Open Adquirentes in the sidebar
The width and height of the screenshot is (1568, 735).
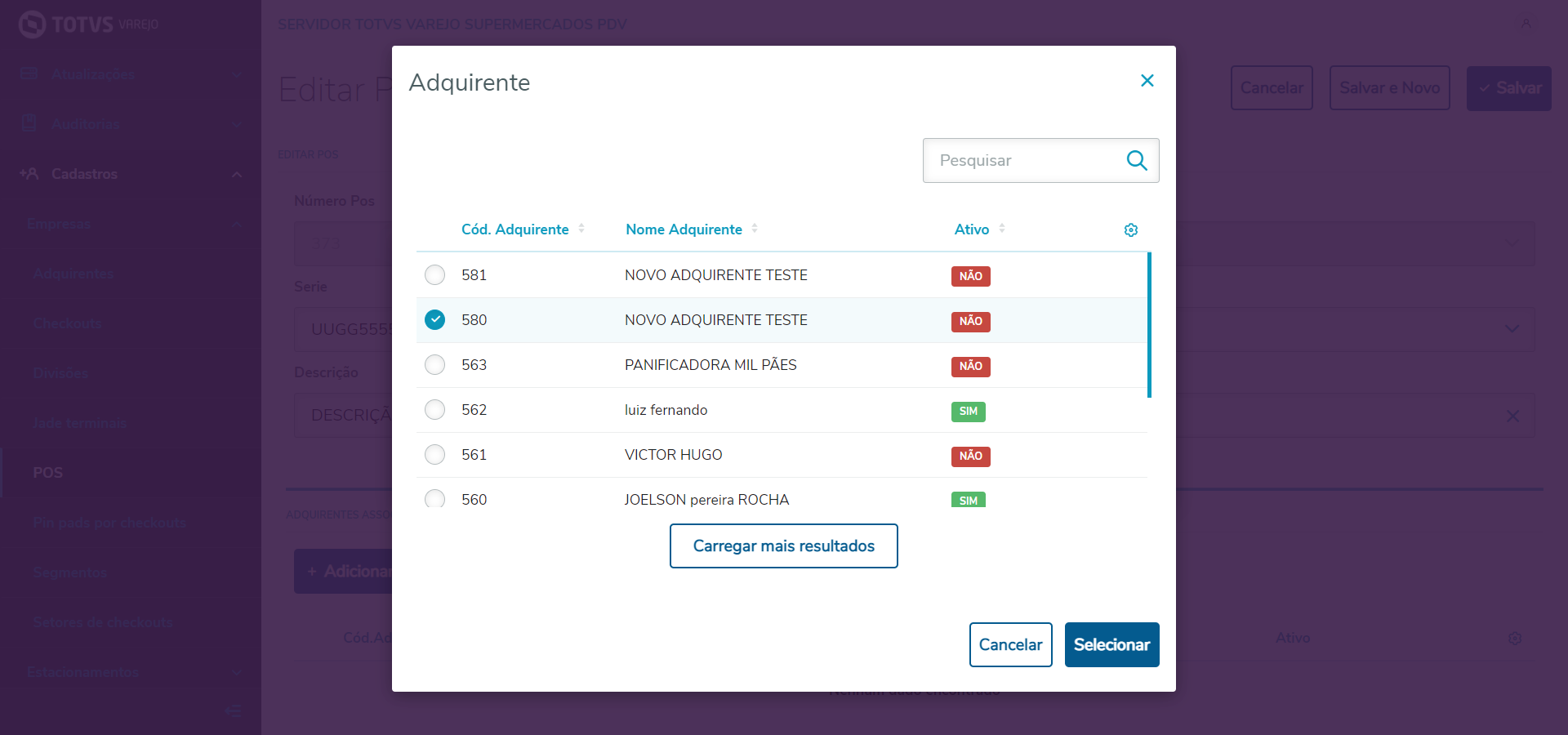[x=73, y=274]
